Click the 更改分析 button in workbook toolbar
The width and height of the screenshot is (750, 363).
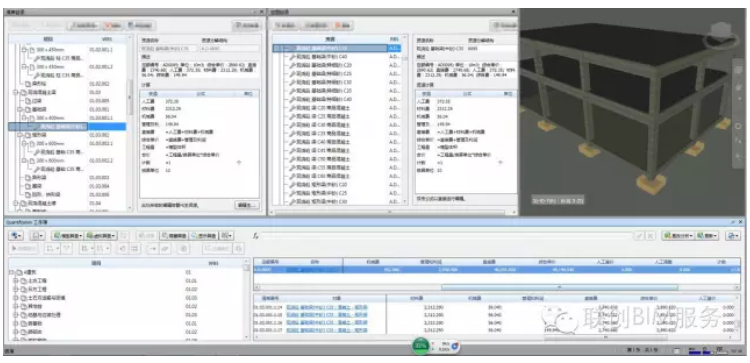(678, 236)
